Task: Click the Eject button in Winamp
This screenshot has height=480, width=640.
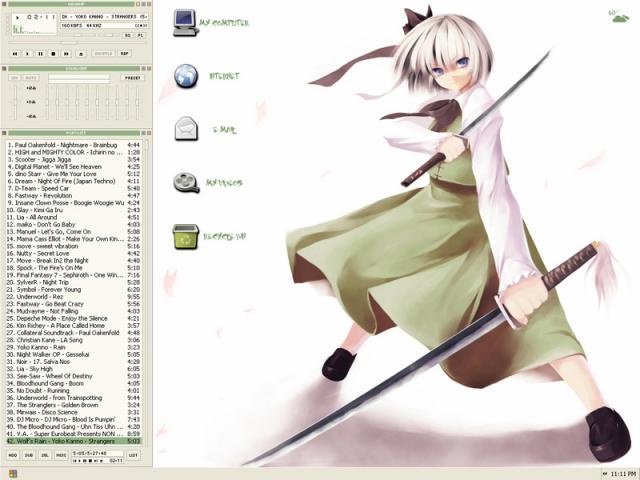Action: pos(80,53)
